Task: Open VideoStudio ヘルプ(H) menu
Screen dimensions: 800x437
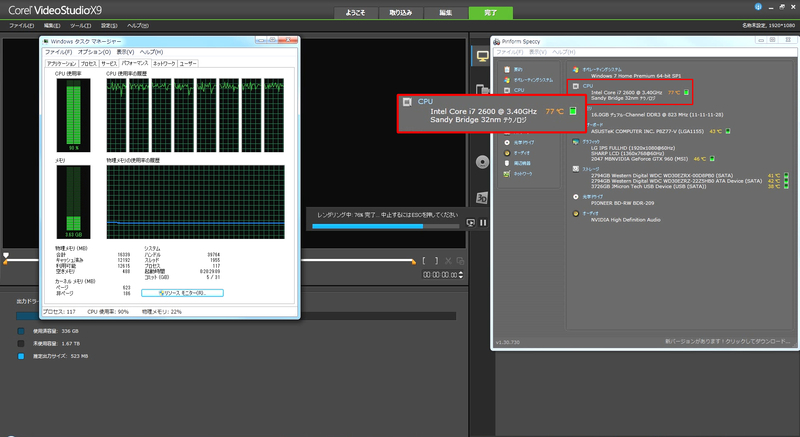Action: (138, 25)
